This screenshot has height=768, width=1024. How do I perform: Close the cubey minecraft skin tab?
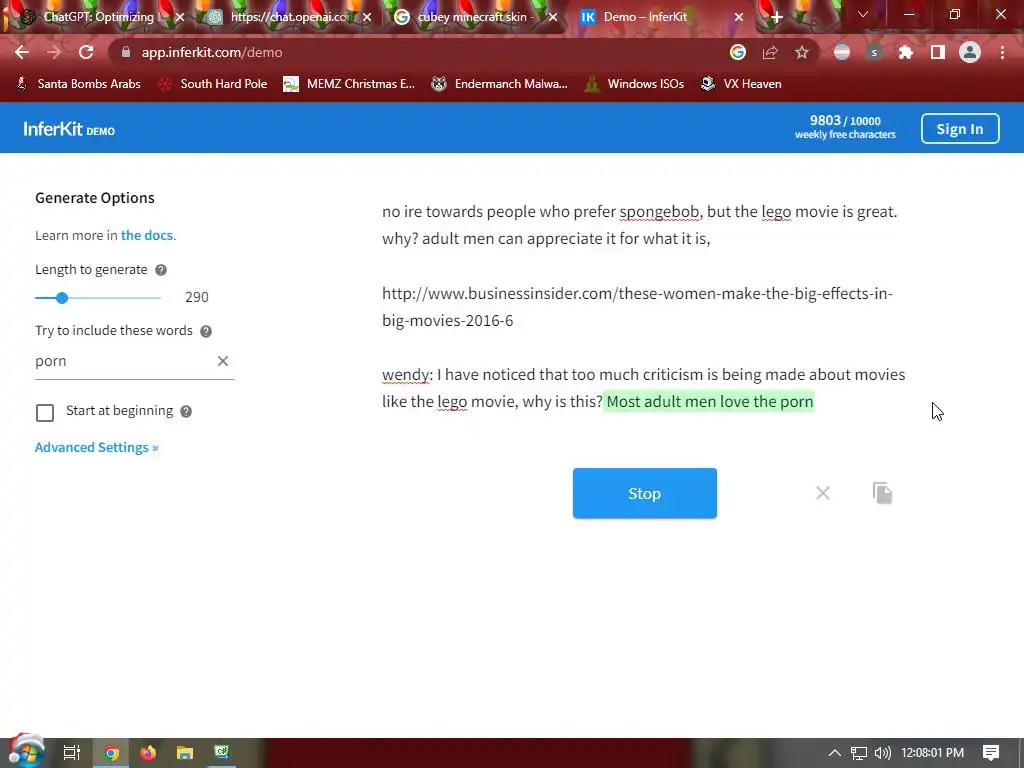coord(553,18)
